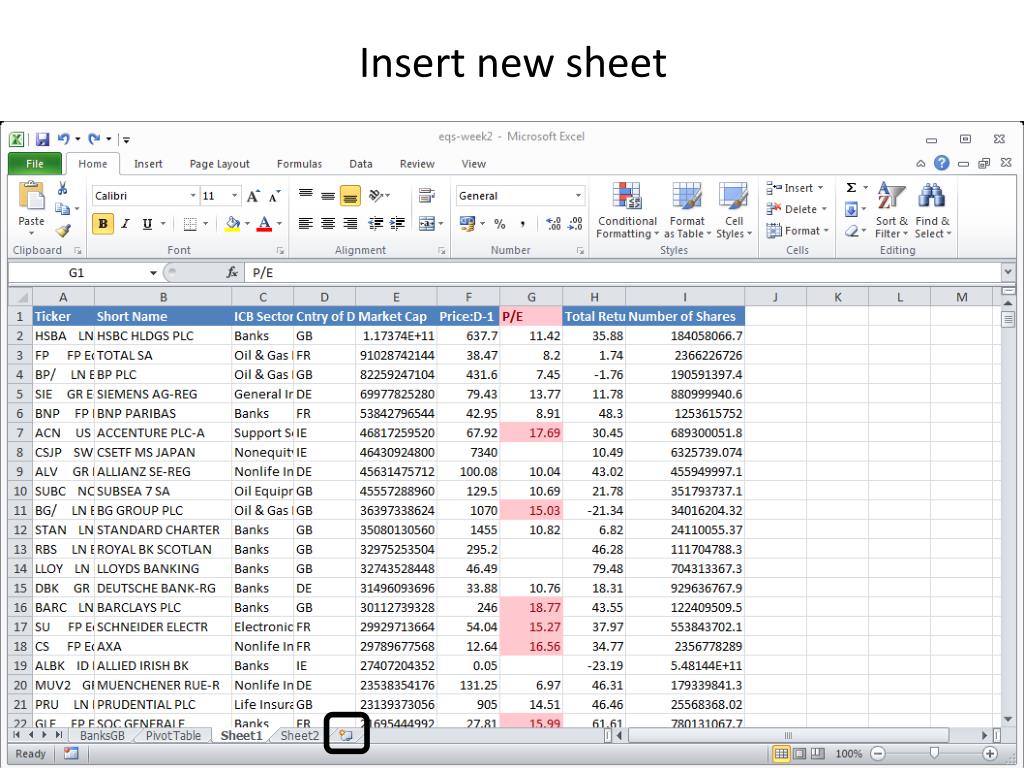Click AutoSum sigma icon

[851, 188]
